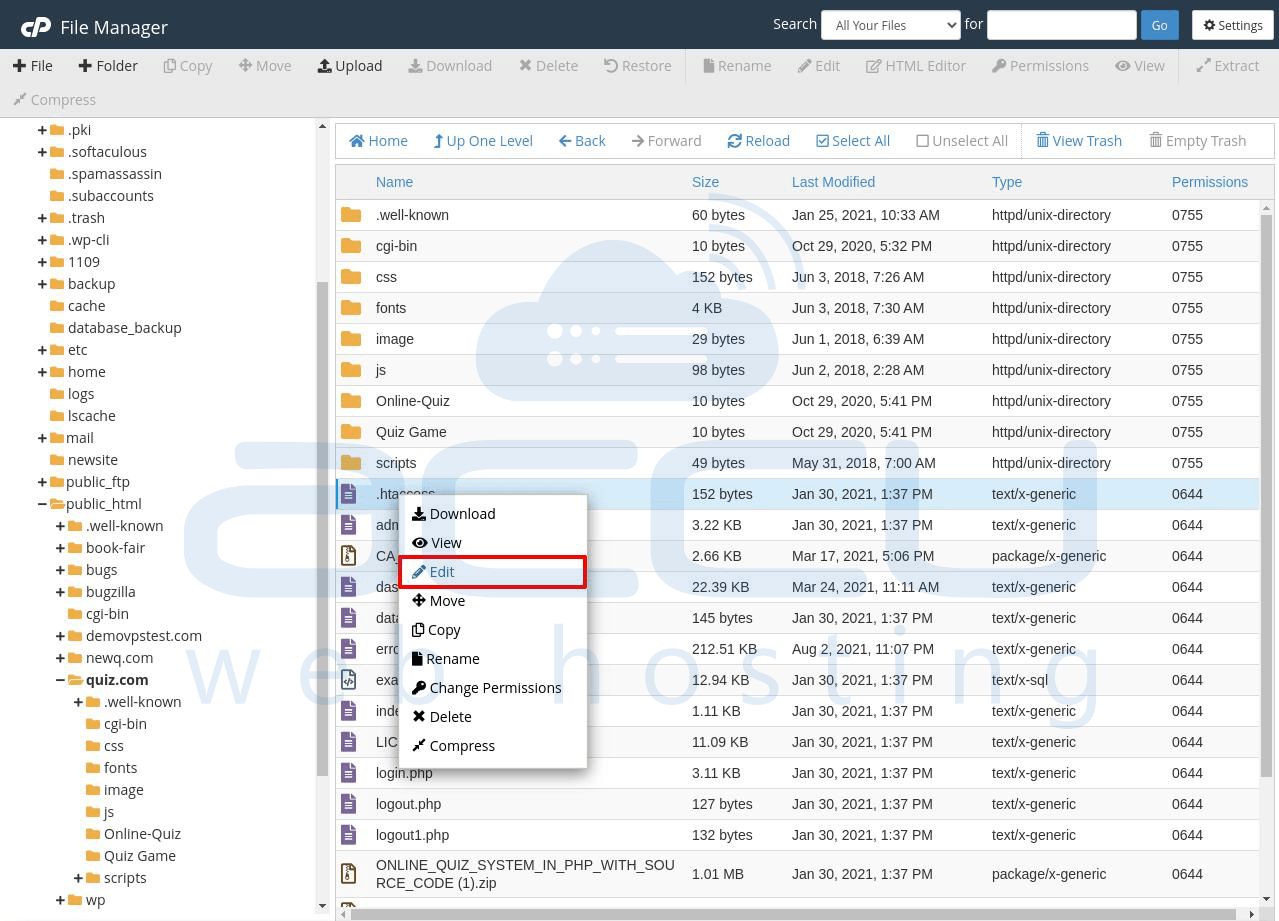Navigate Up One Level
This screenshot has width=1279, height=921.
click(x=483, y=140)
